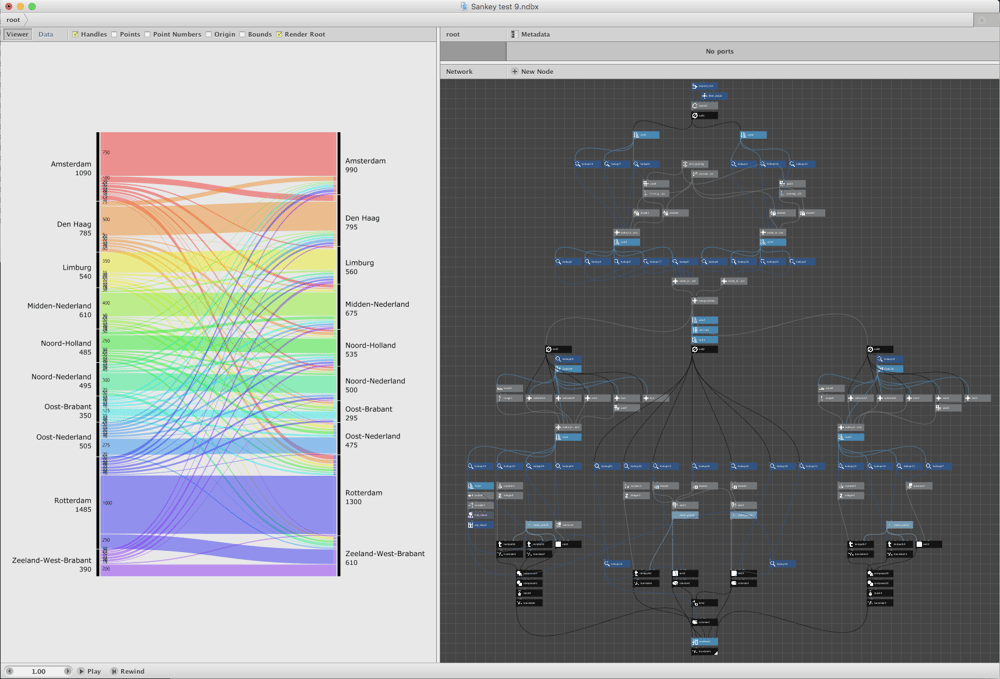Click the Rewind label in the animation bar
The height and width of the screenshot is (679, 1000).
[133, 671]
